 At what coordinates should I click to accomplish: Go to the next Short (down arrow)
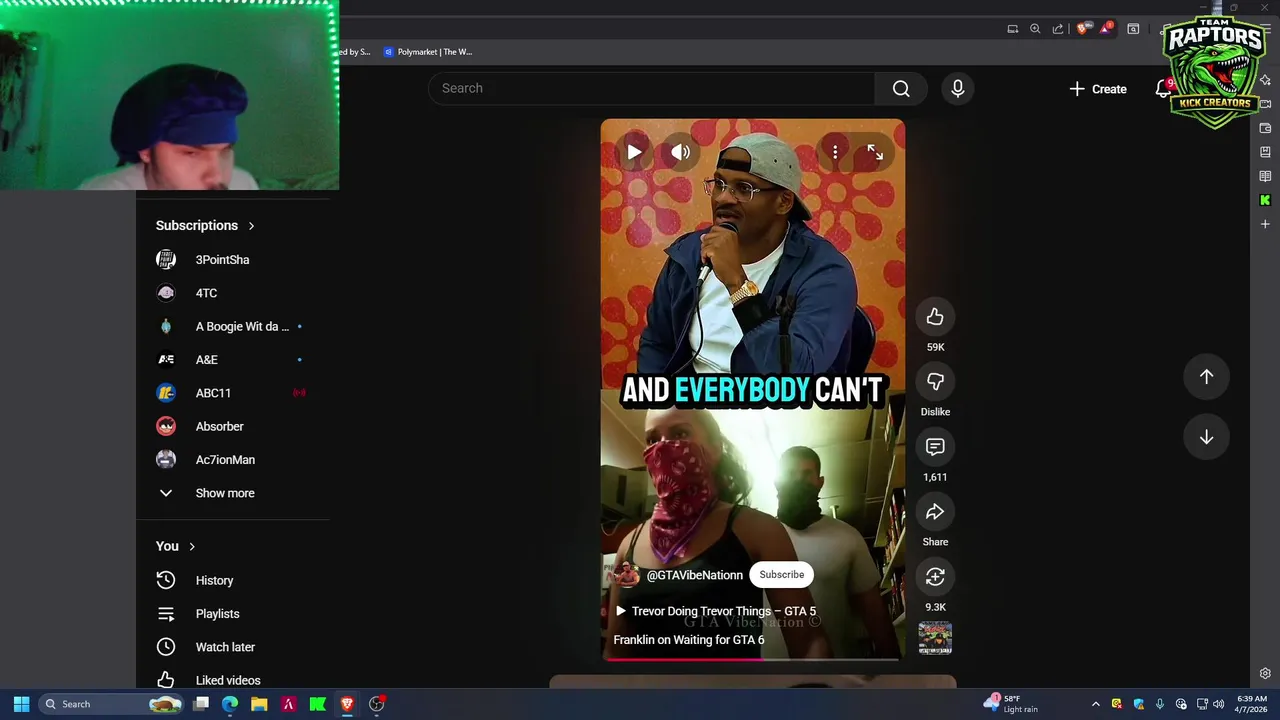(x=1206, y=437)
